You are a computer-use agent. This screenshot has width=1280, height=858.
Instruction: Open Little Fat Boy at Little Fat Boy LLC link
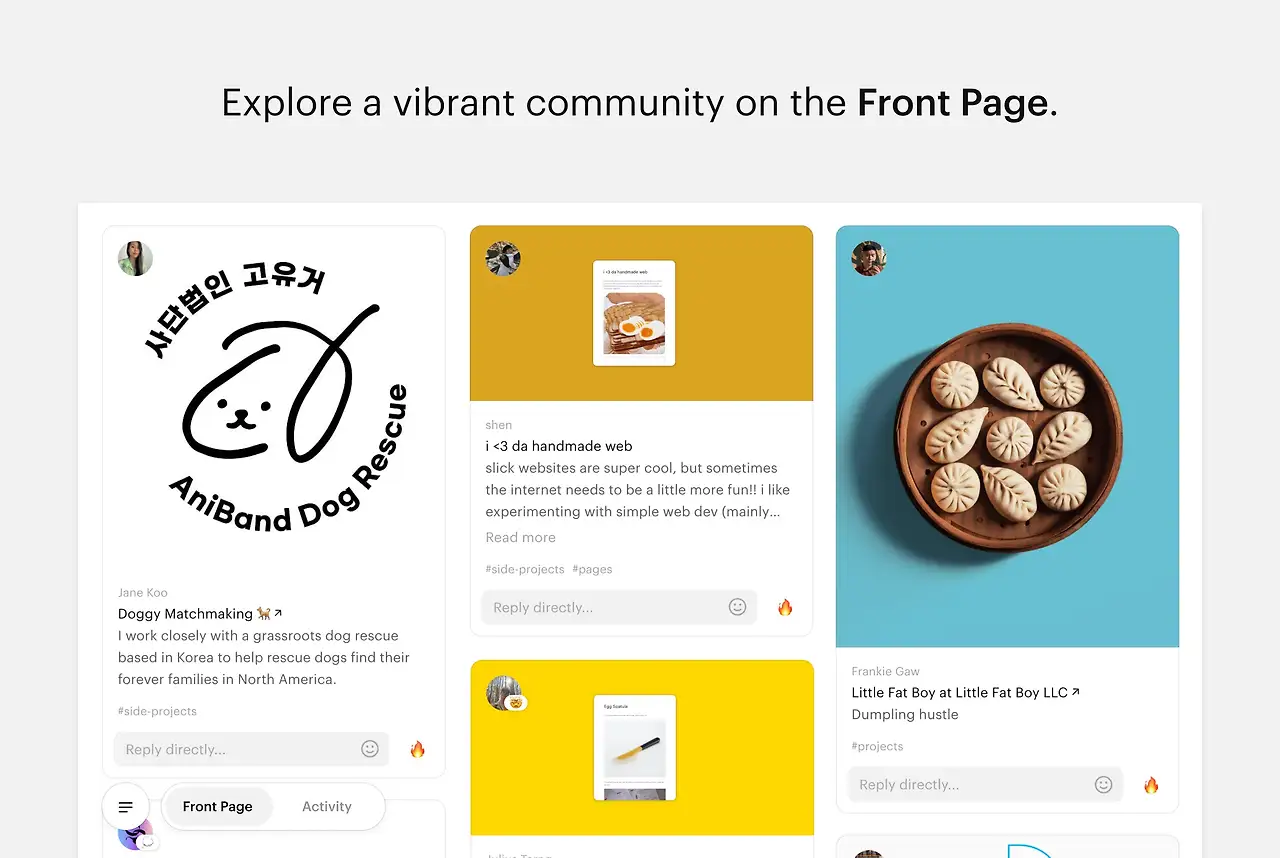(966, 692)
